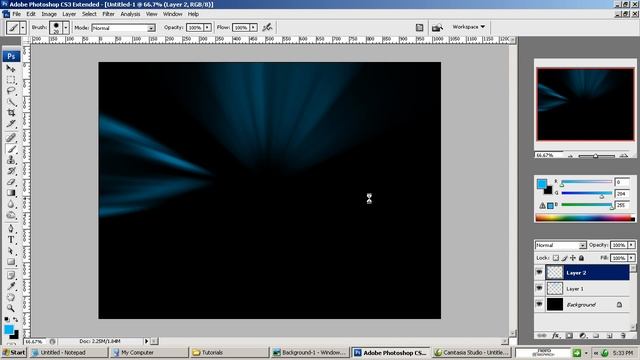
Task: Select the Dodge tool
Action: coord(11,215)
